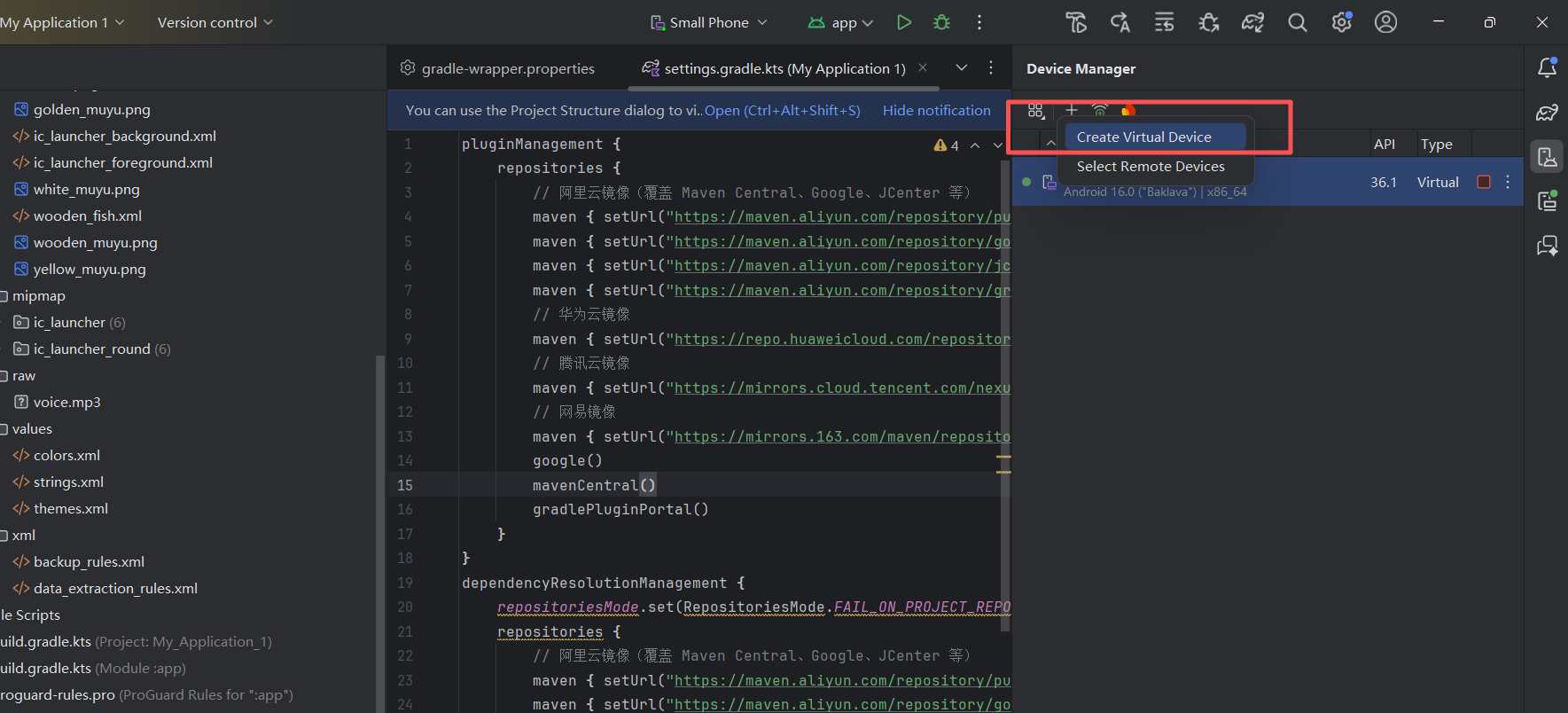Show the hidden editor tabs list chevron

961,67
